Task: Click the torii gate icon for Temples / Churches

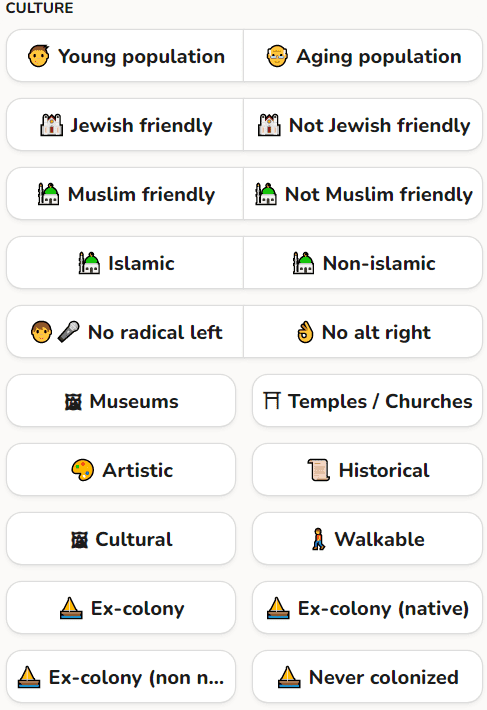Action: pos(272,401)
